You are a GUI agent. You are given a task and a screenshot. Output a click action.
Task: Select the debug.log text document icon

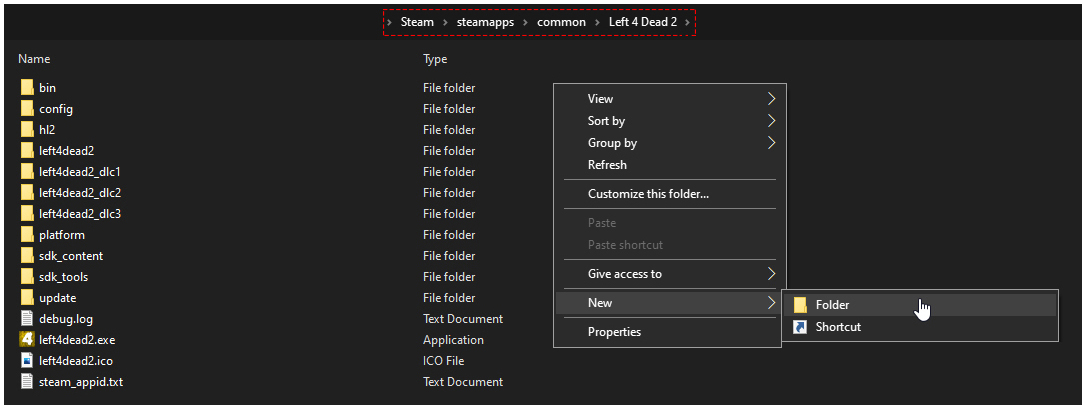pos(27,319)
